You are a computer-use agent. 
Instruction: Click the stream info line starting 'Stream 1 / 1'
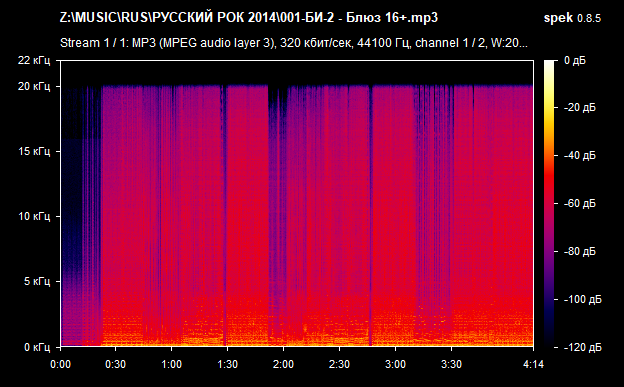click(294, 43)
